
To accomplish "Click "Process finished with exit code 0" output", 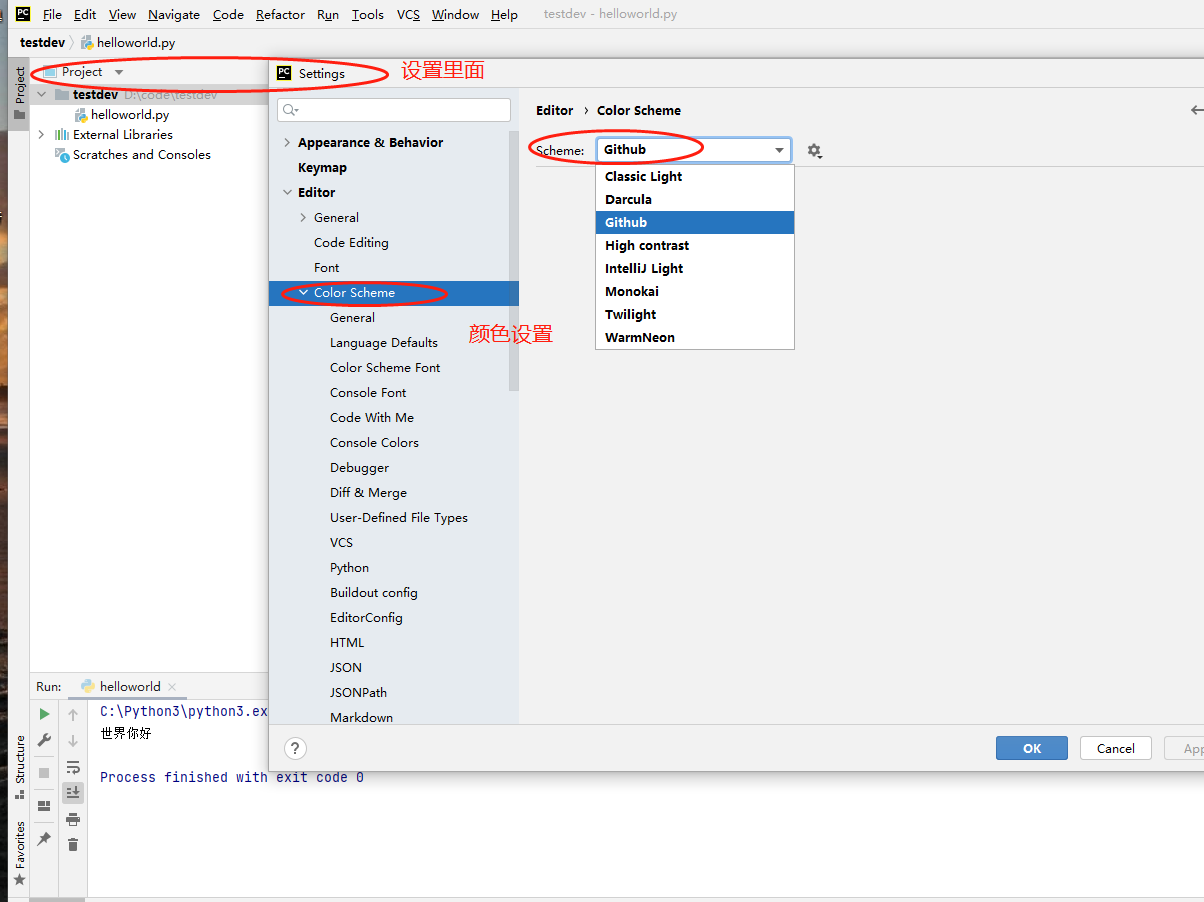I will (x=232, y=777).
